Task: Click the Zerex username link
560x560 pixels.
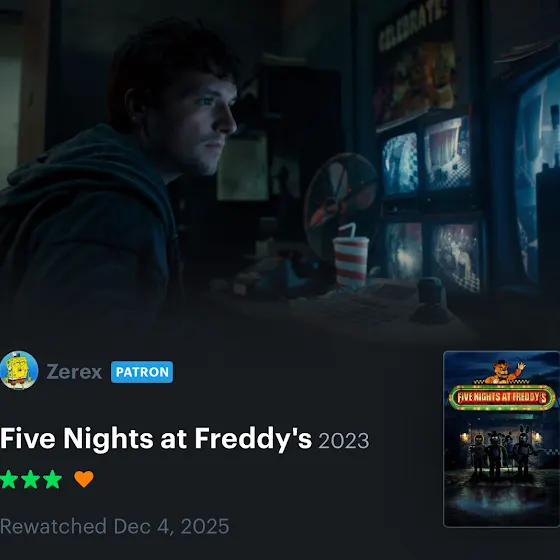Action: pos(74,372)
